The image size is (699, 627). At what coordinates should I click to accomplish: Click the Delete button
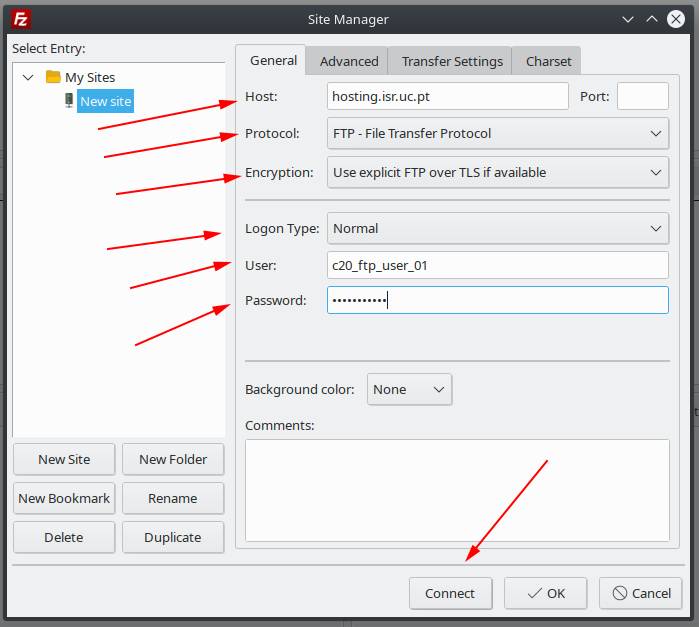[x=64, y=537]
